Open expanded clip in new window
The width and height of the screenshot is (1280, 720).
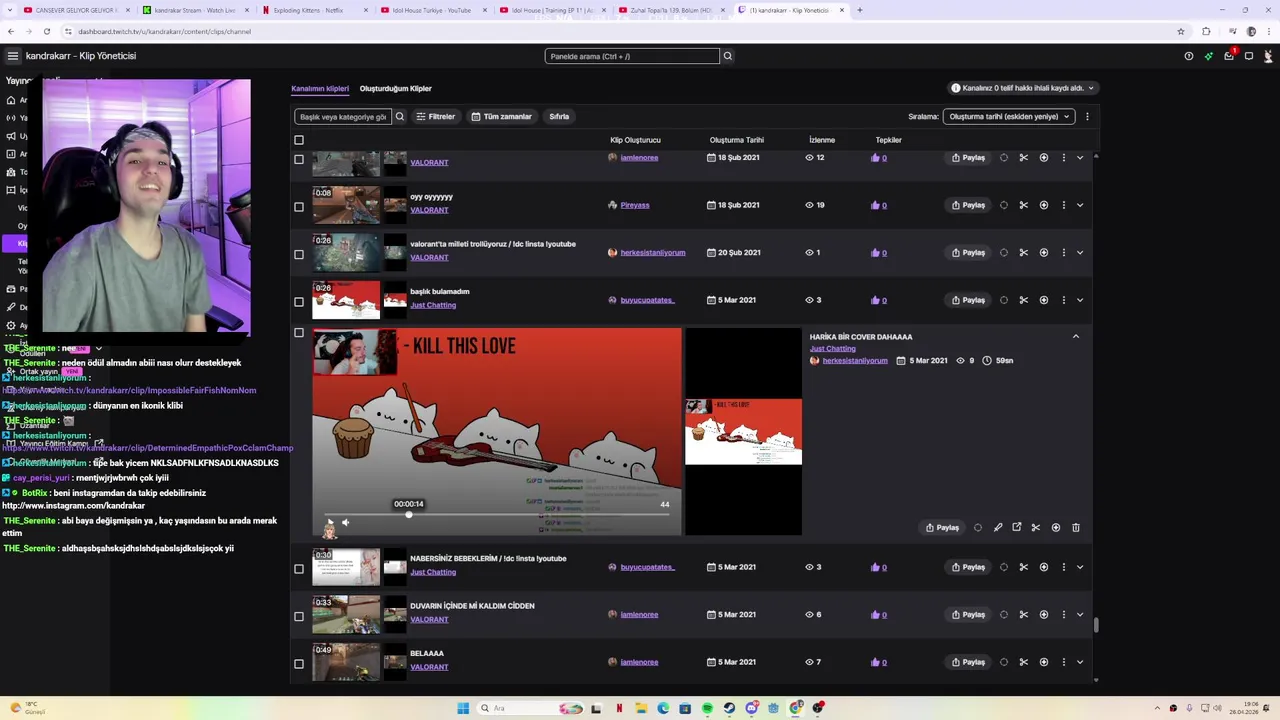pos(1016,527)
